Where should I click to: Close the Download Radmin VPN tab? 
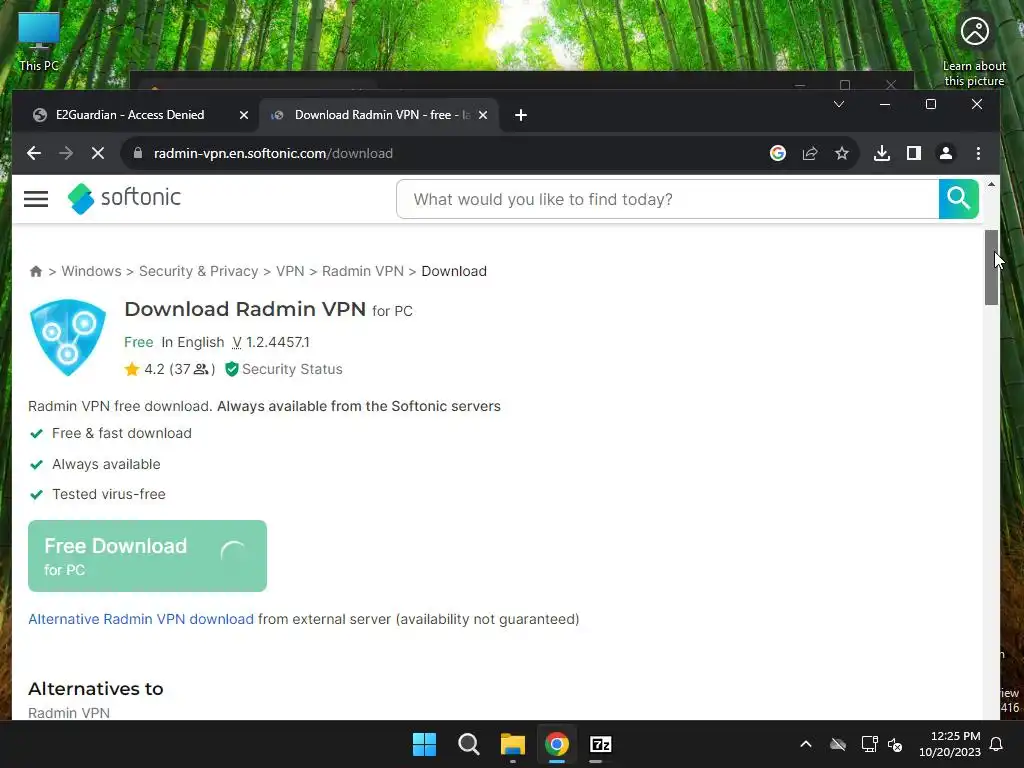483,115
